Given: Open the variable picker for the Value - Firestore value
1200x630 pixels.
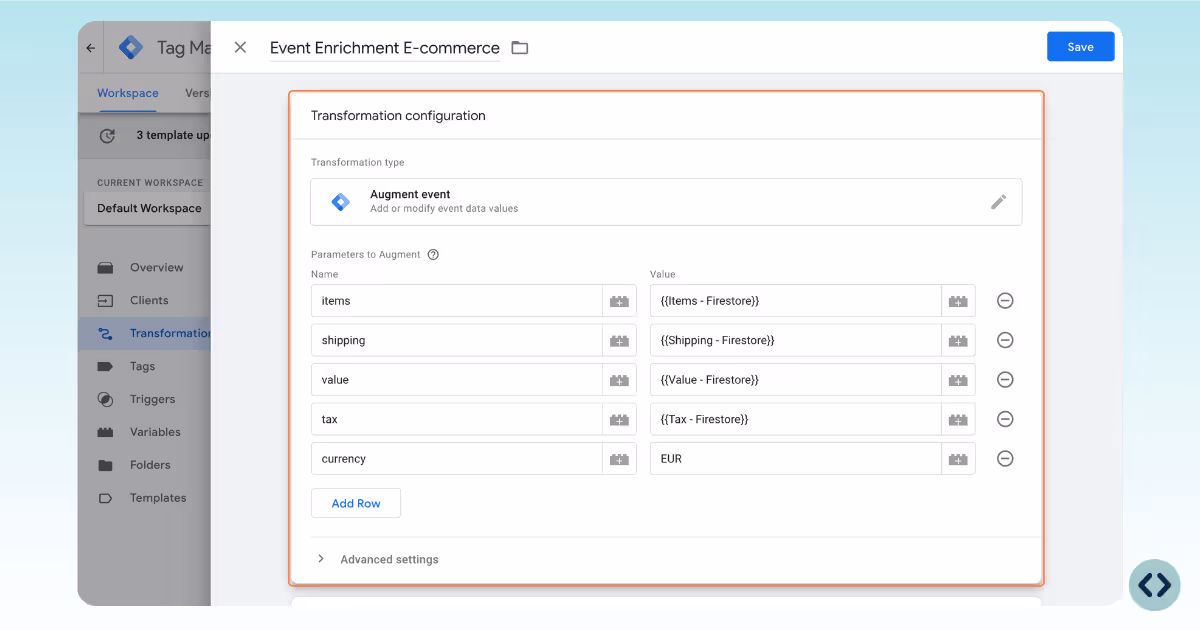Looking at the screenshot, I should (958, 380).
